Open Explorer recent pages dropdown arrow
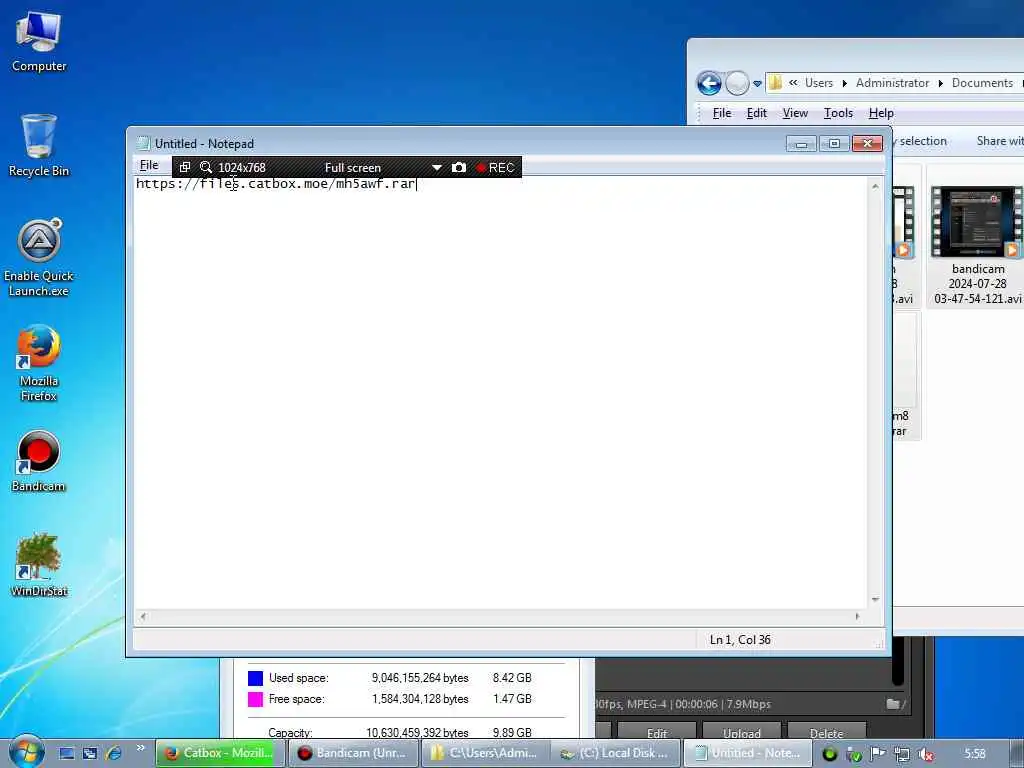Viewport: 1024px width, 768px height. point(757,84)
